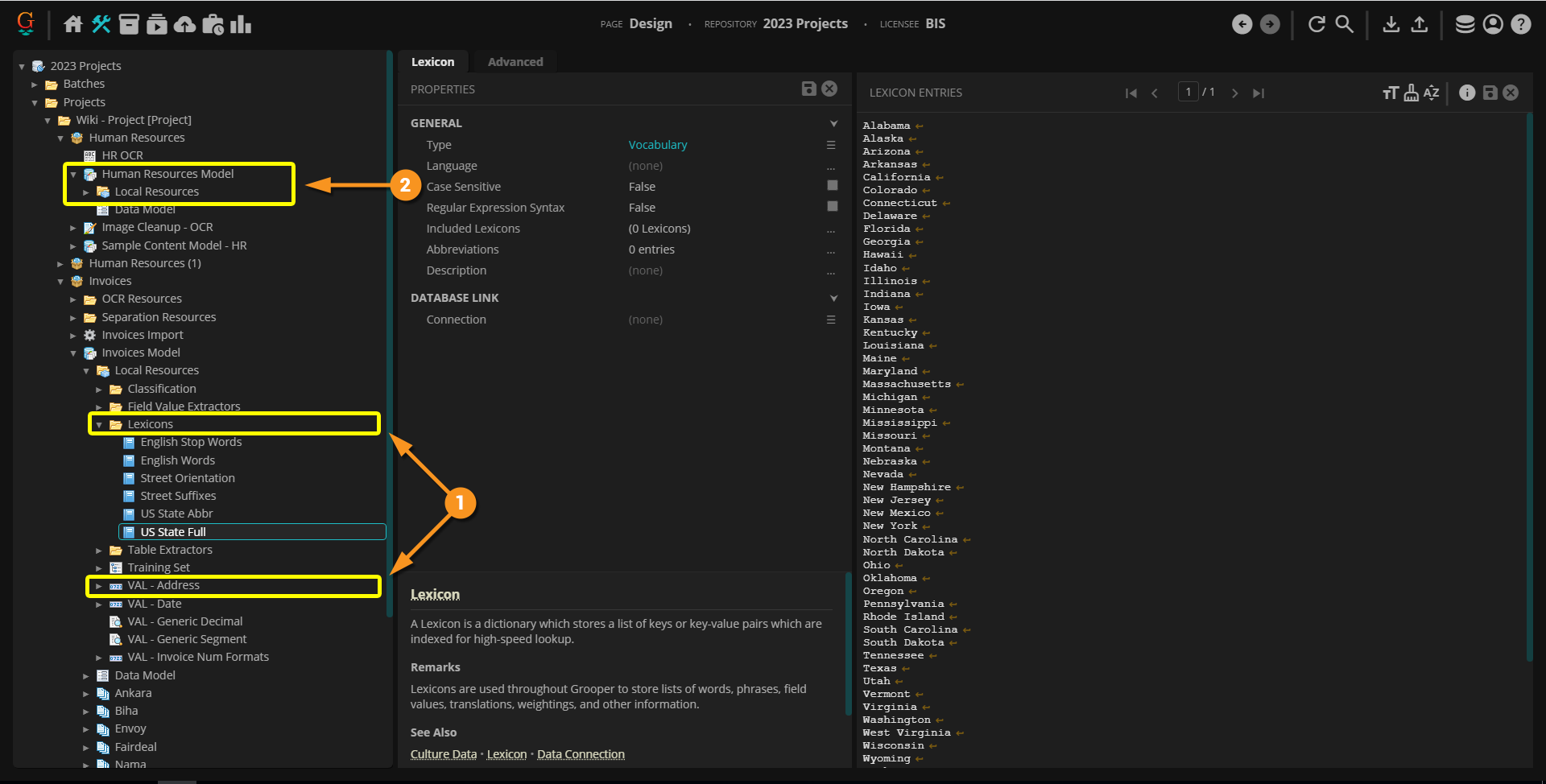Open the Culture Data link
Viewport: 1546px width, 784px height.
pos(443,754)
